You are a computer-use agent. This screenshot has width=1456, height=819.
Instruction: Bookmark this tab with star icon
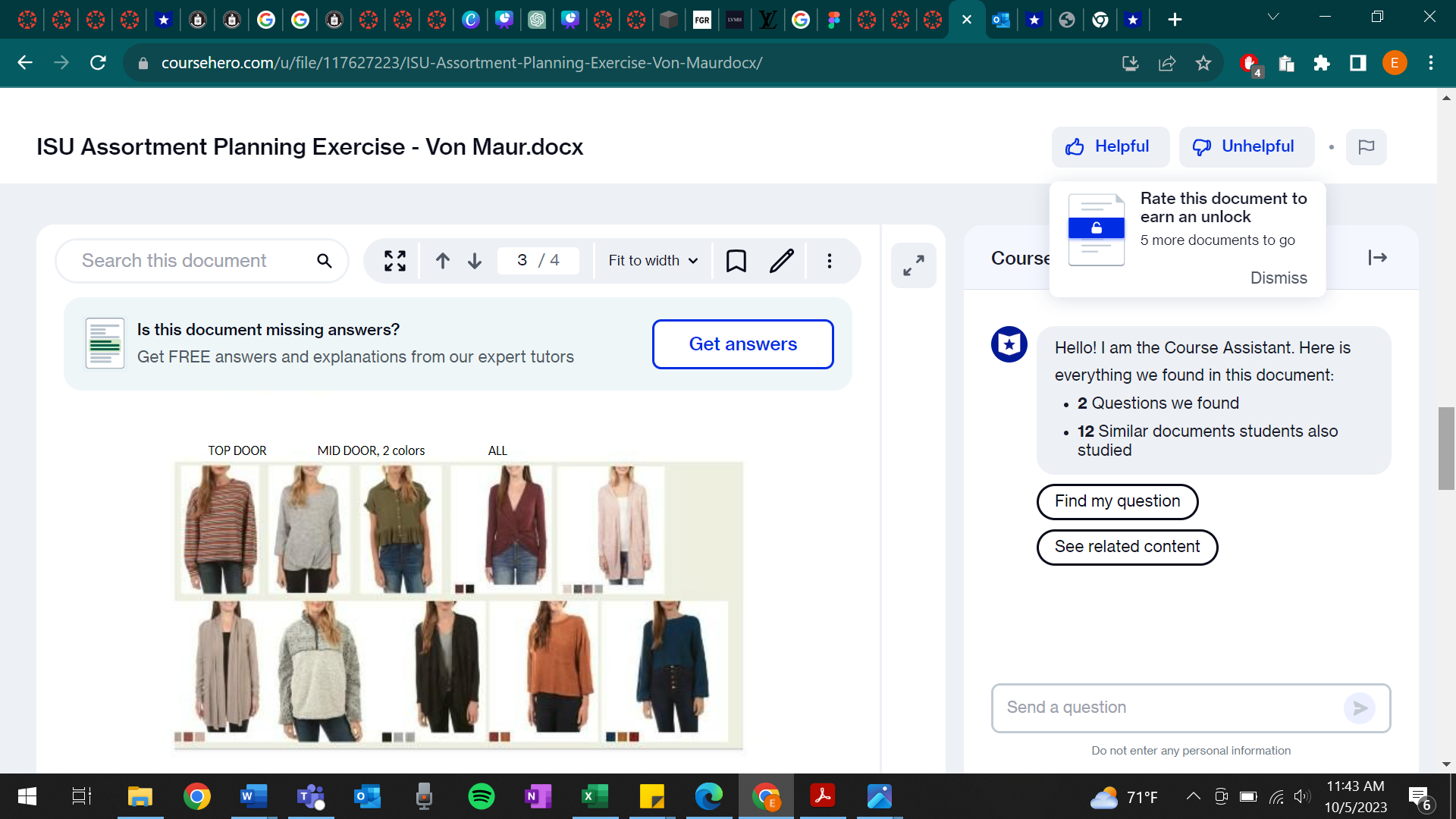pos(1203,63)
